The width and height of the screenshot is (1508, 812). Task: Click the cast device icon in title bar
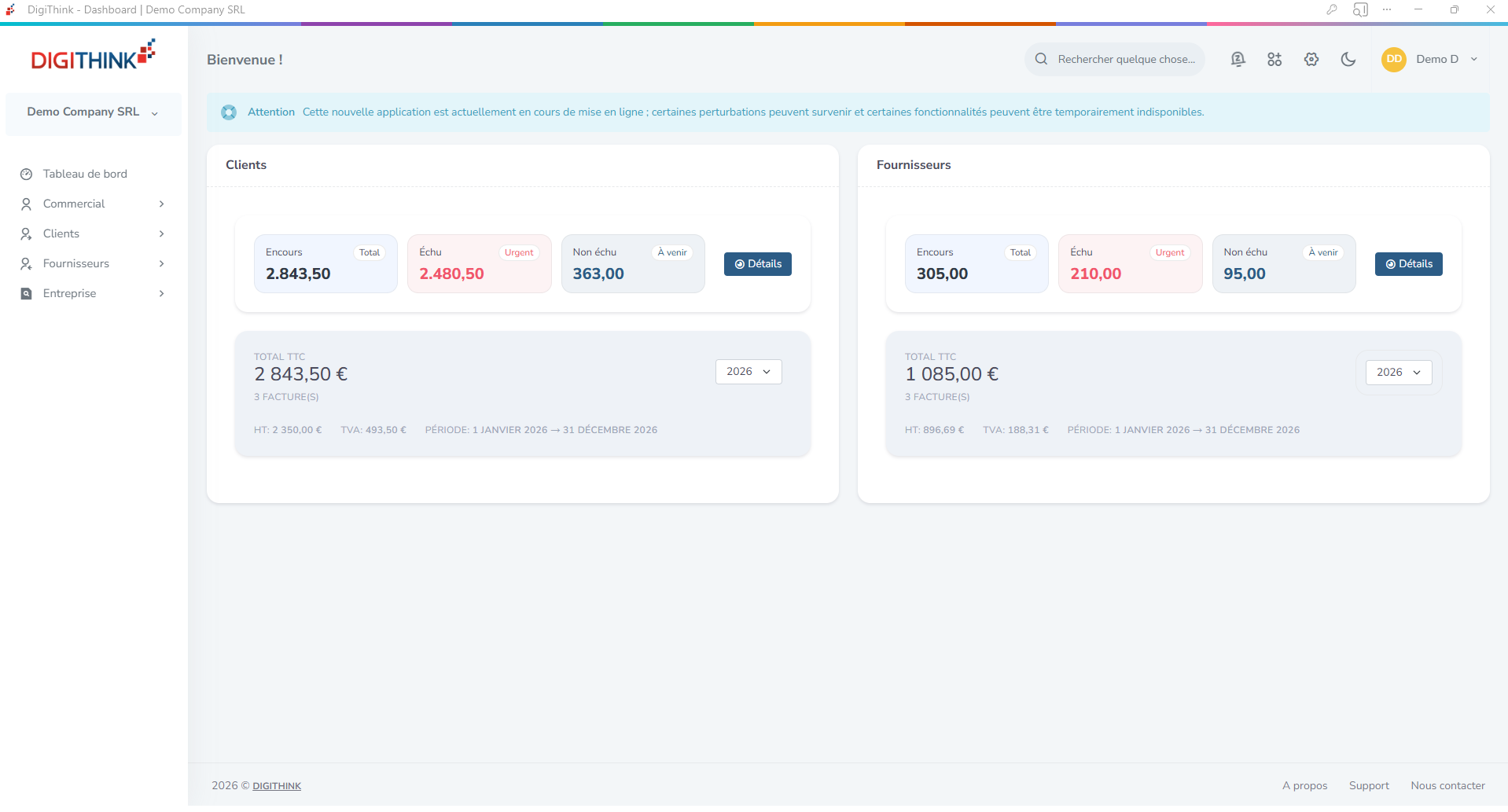click(1360, 10)
